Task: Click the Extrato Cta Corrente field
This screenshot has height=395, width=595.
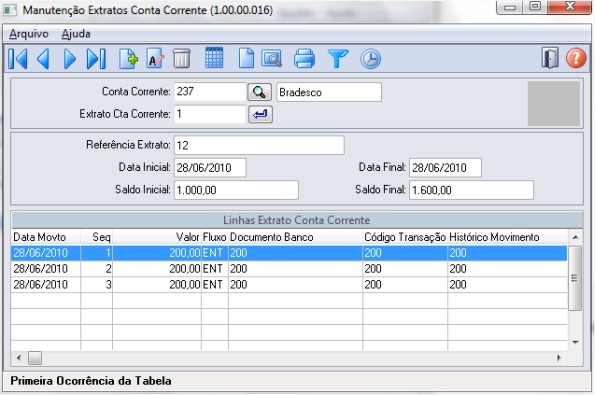Action: pos(210,114)
